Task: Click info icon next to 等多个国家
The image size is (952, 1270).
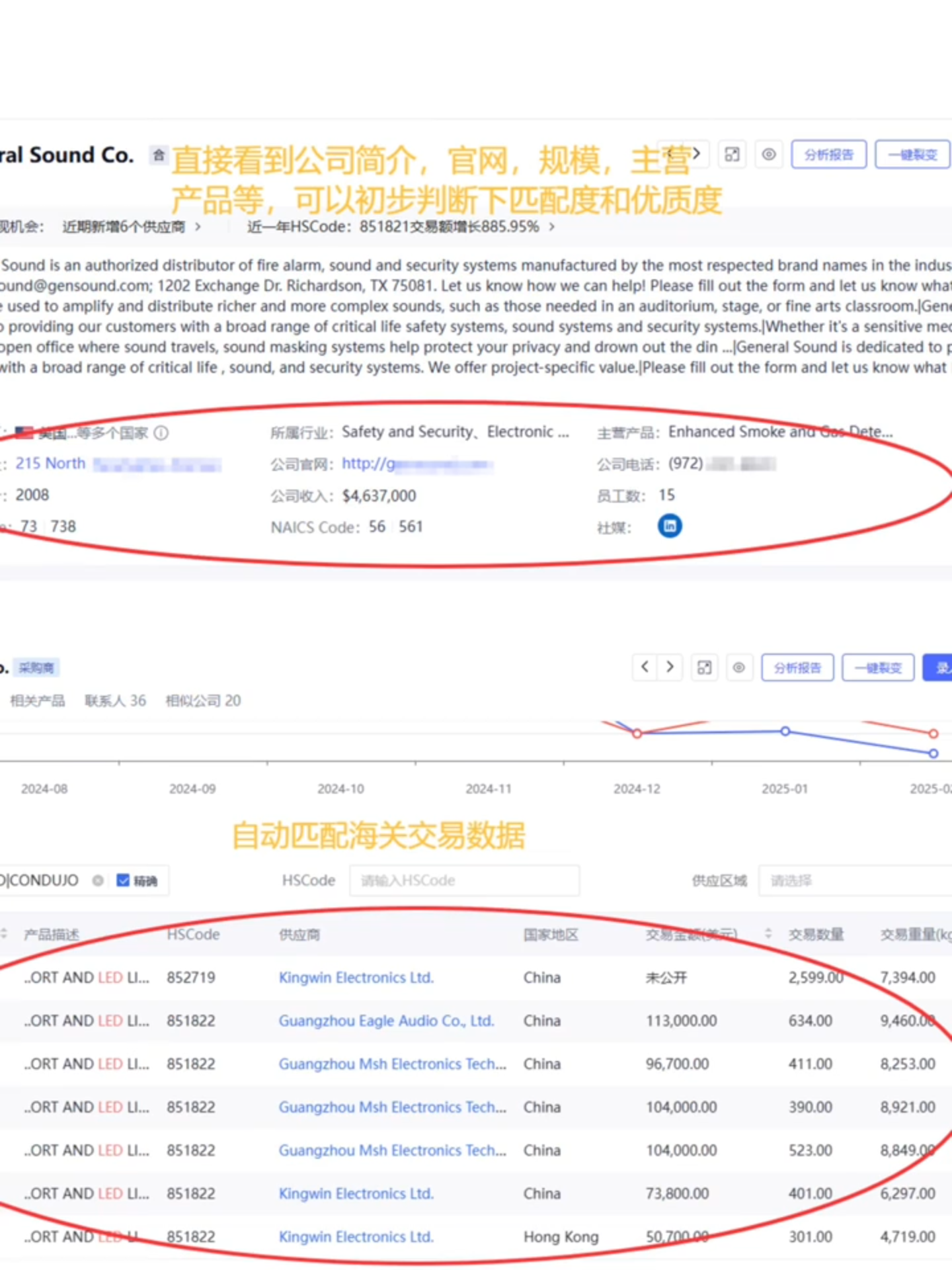Action: pos(161,433)
